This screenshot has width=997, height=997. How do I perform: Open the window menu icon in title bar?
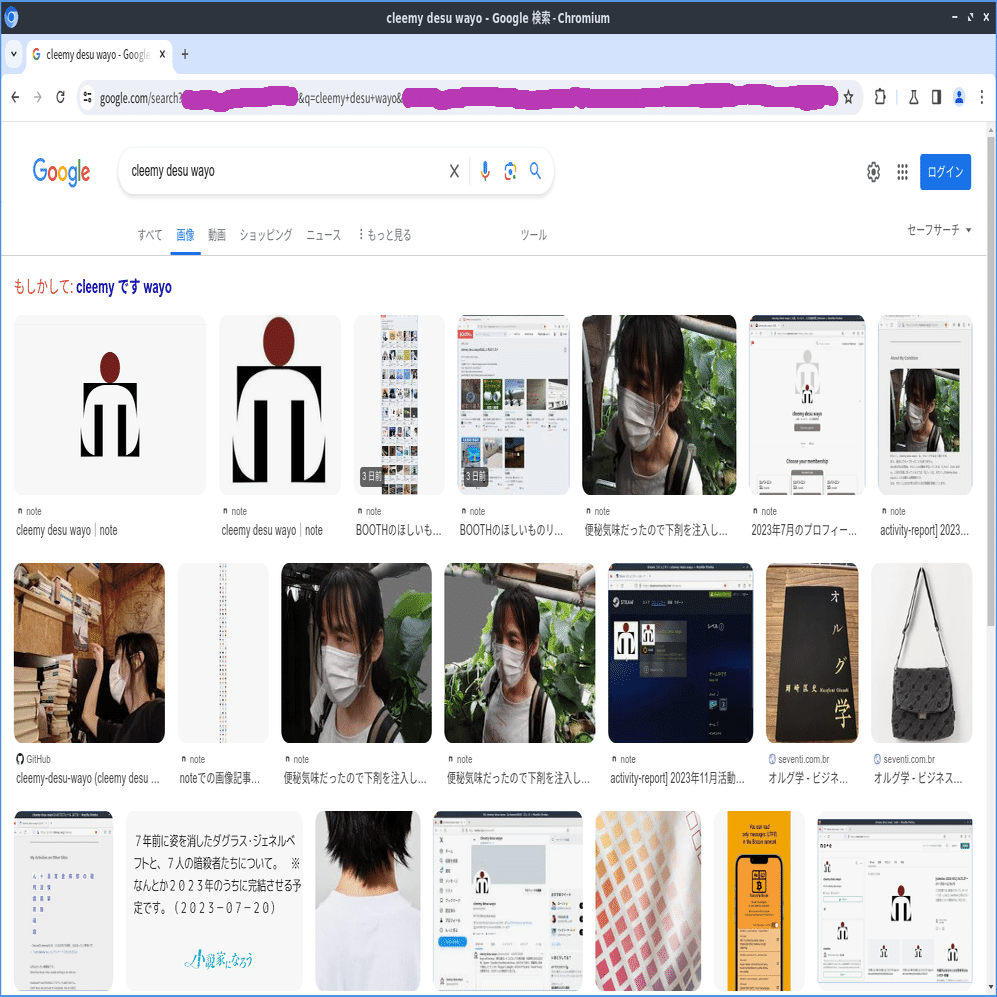point(11,17)
